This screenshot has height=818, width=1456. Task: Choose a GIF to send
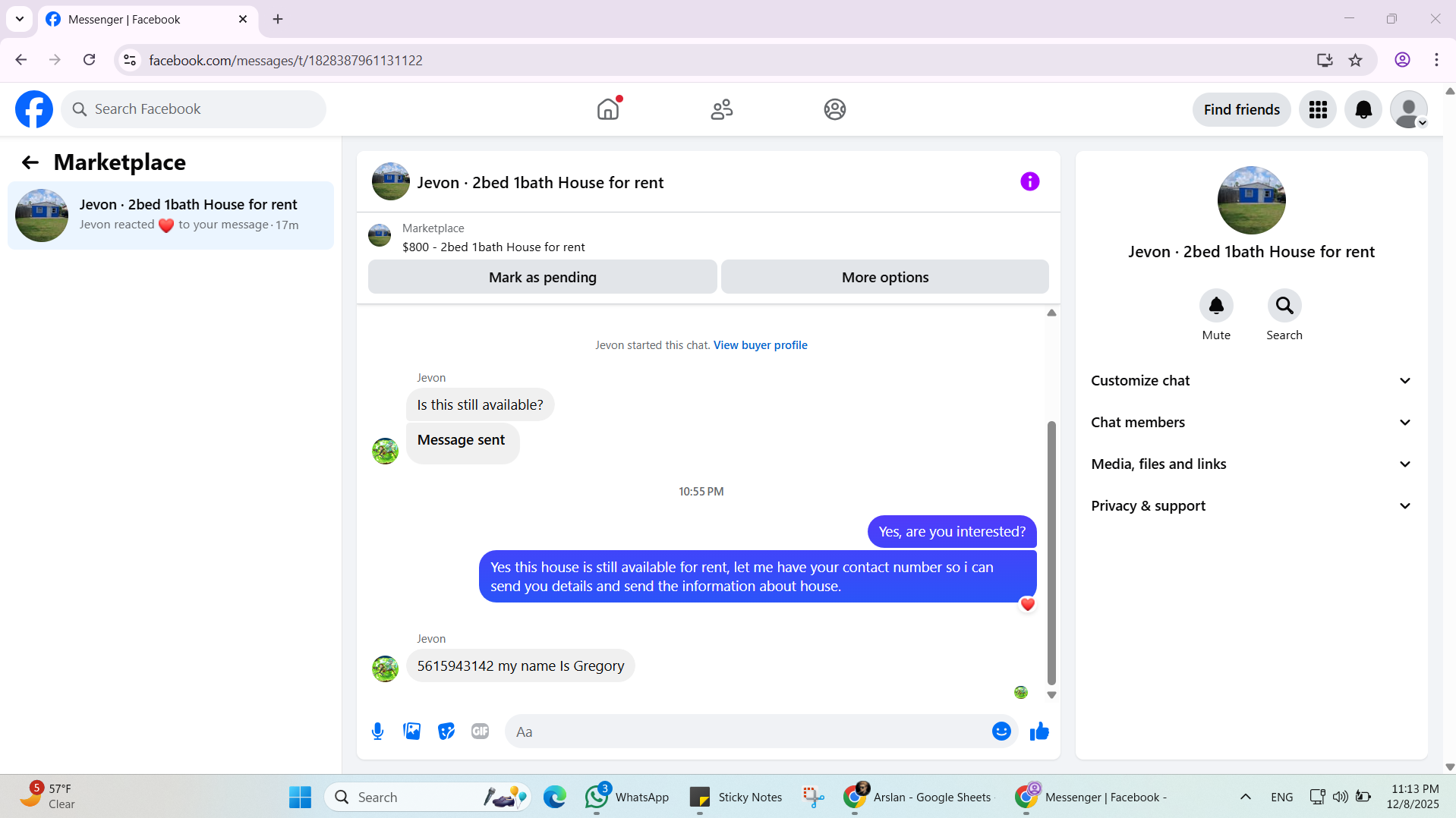click(x=480, y=731)
